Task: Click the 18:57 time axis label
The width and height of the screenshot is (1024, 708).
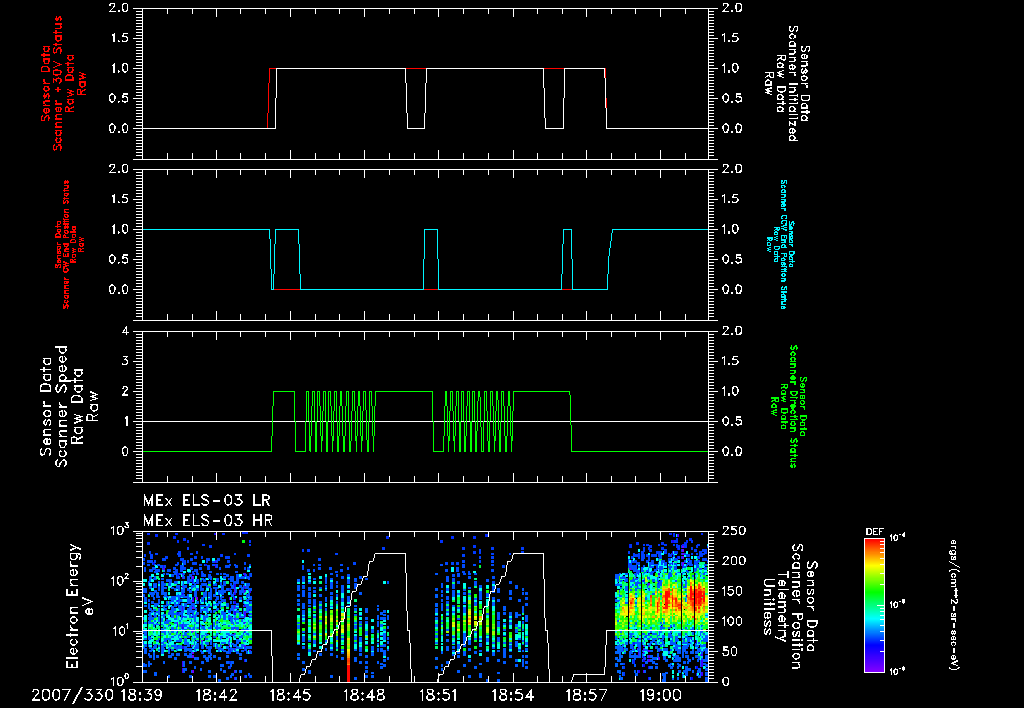Action: pos(586,695)
